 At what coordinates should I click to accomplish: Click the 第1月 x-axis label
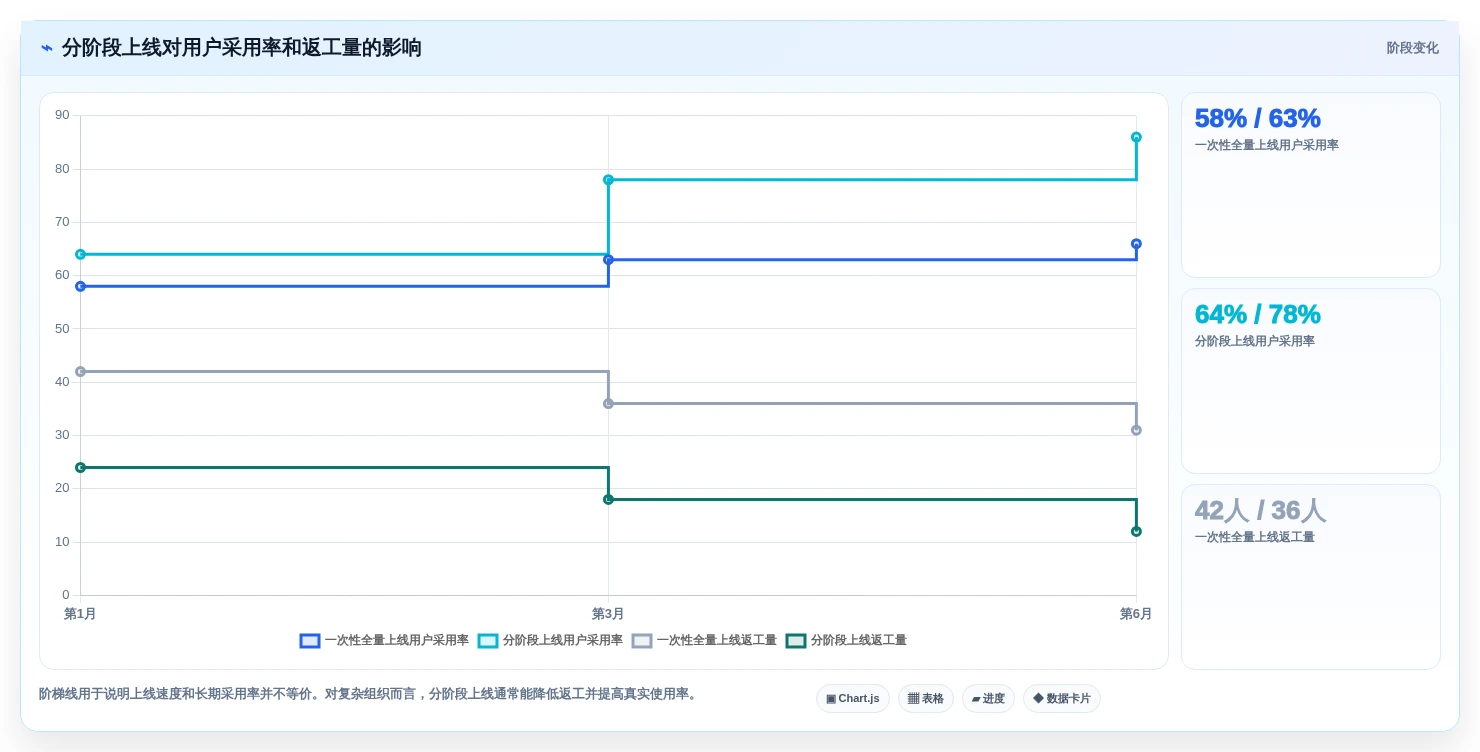[x=80, y=614]
